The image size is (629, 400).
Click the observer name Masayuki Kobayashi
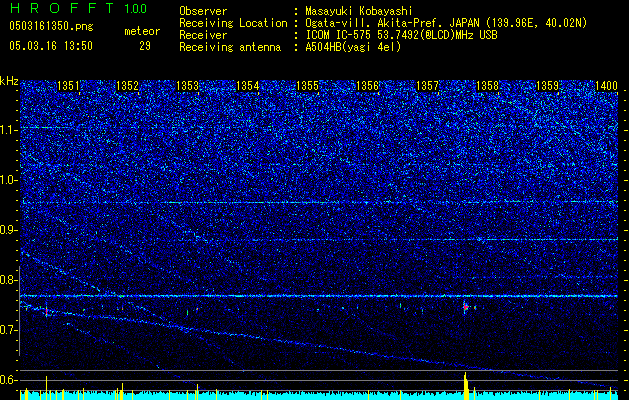(x=359, y=11)
